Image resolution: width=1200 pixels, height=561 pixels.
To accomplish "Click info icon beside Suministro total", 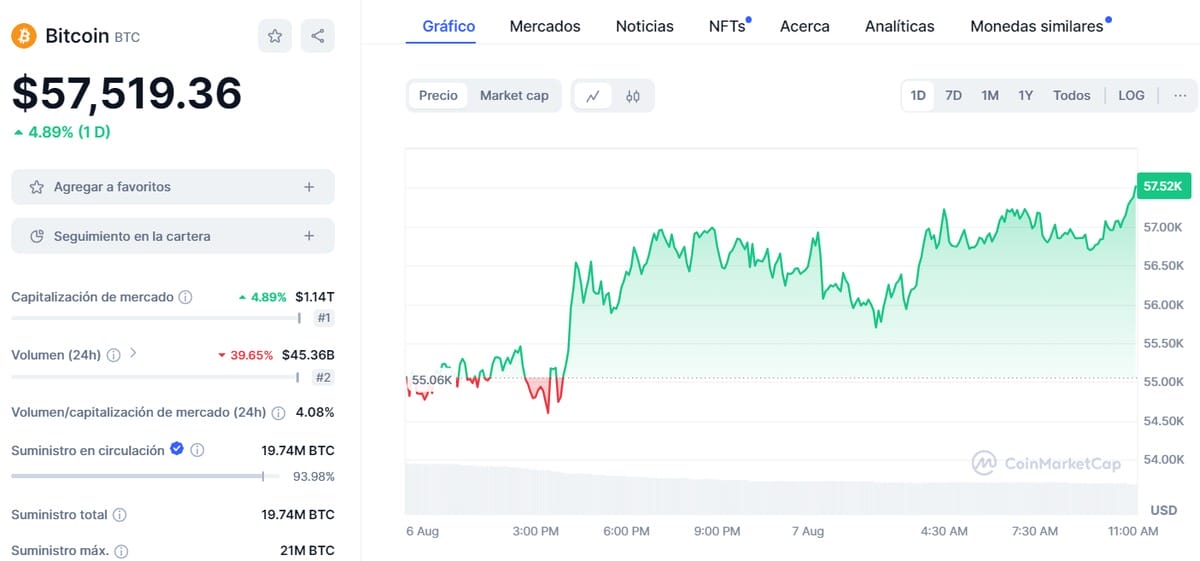I will point(120,515).
